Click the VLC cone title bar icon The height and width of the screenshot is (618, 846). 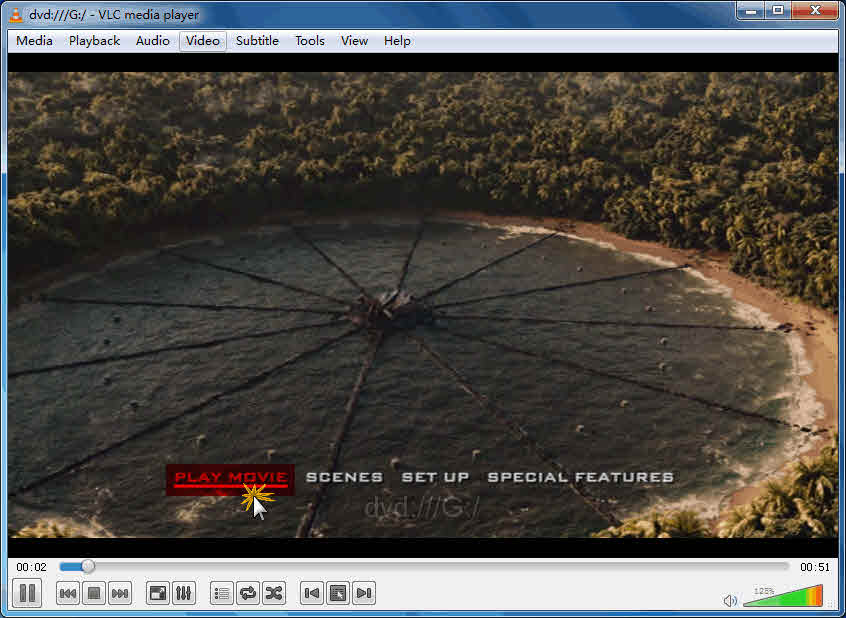tap(16, 15)
